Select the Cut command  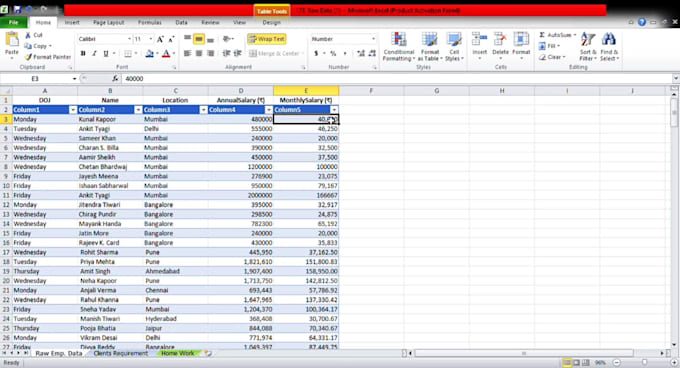33,35
